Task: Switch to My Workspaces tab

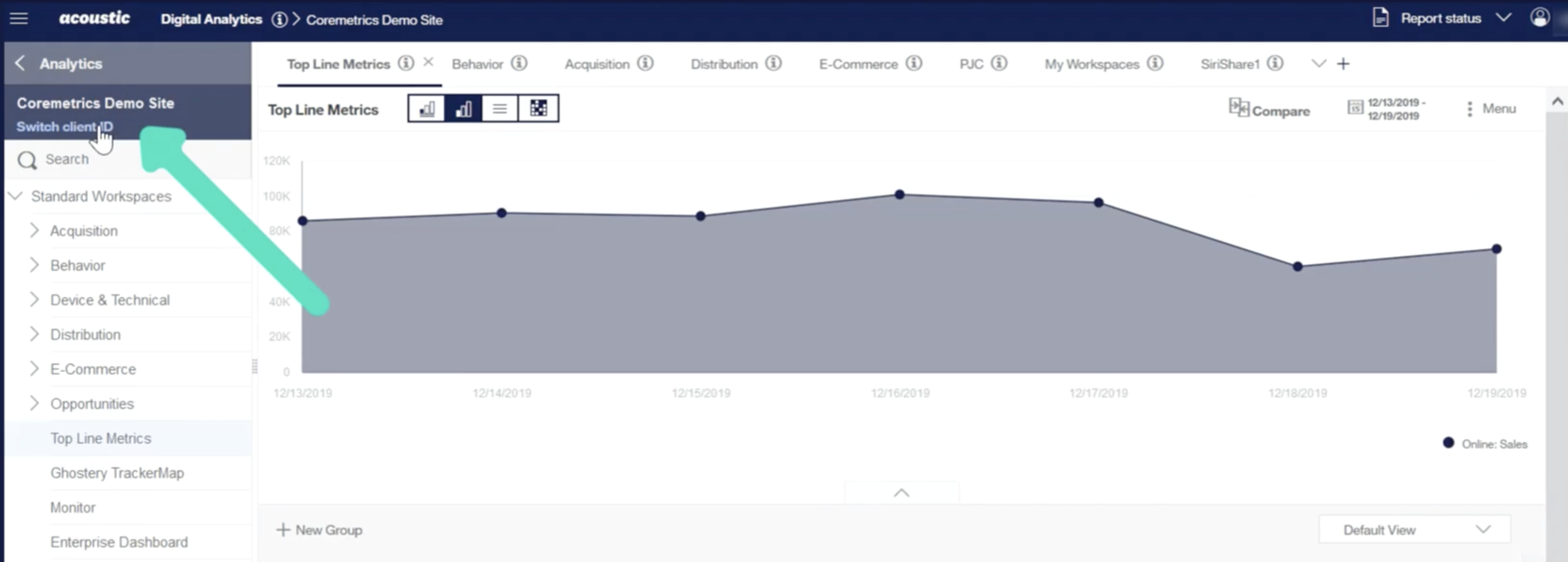Action: tap(1092, 64)
